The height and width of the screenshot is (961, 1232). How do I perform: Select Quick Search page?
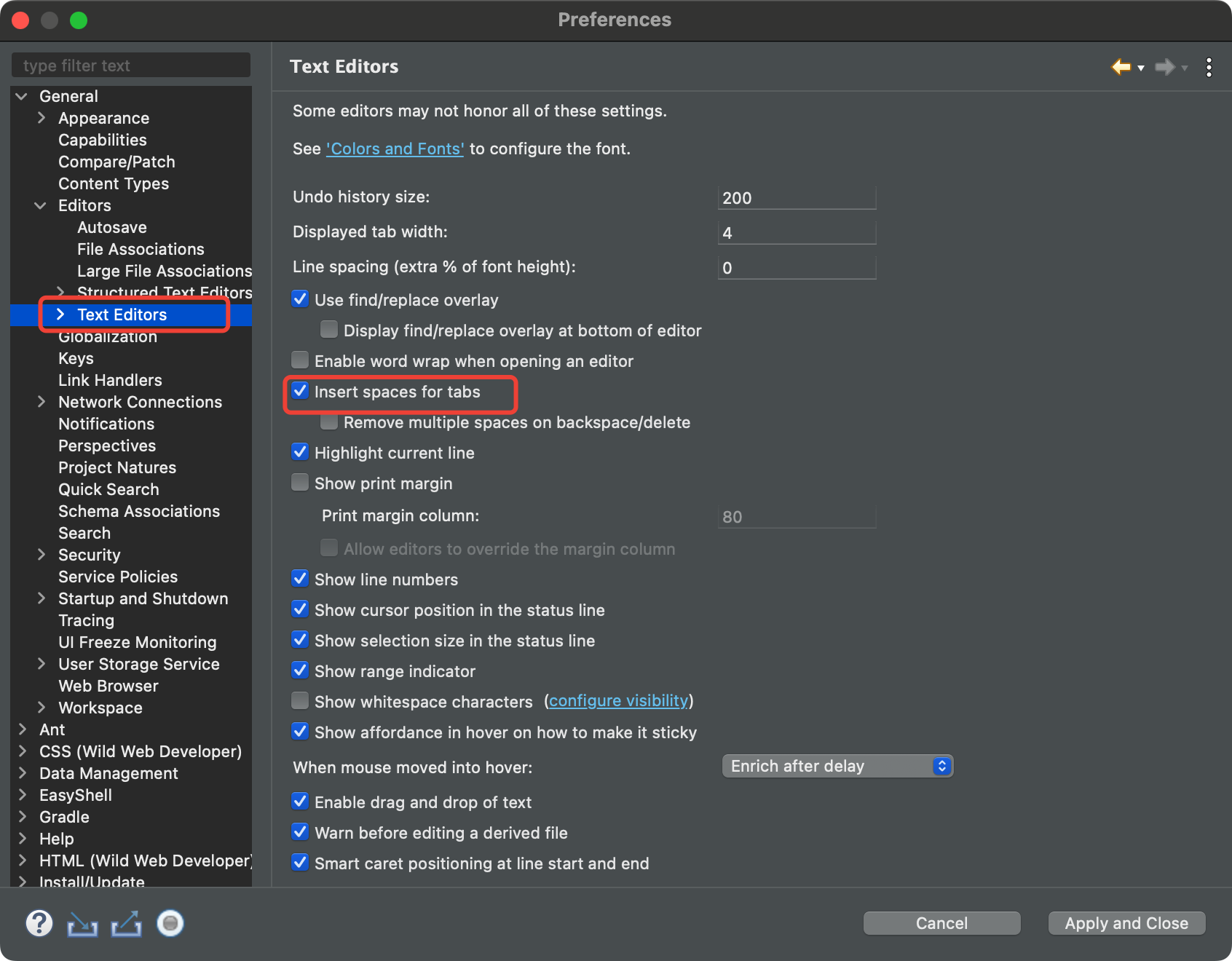[108, 489]
